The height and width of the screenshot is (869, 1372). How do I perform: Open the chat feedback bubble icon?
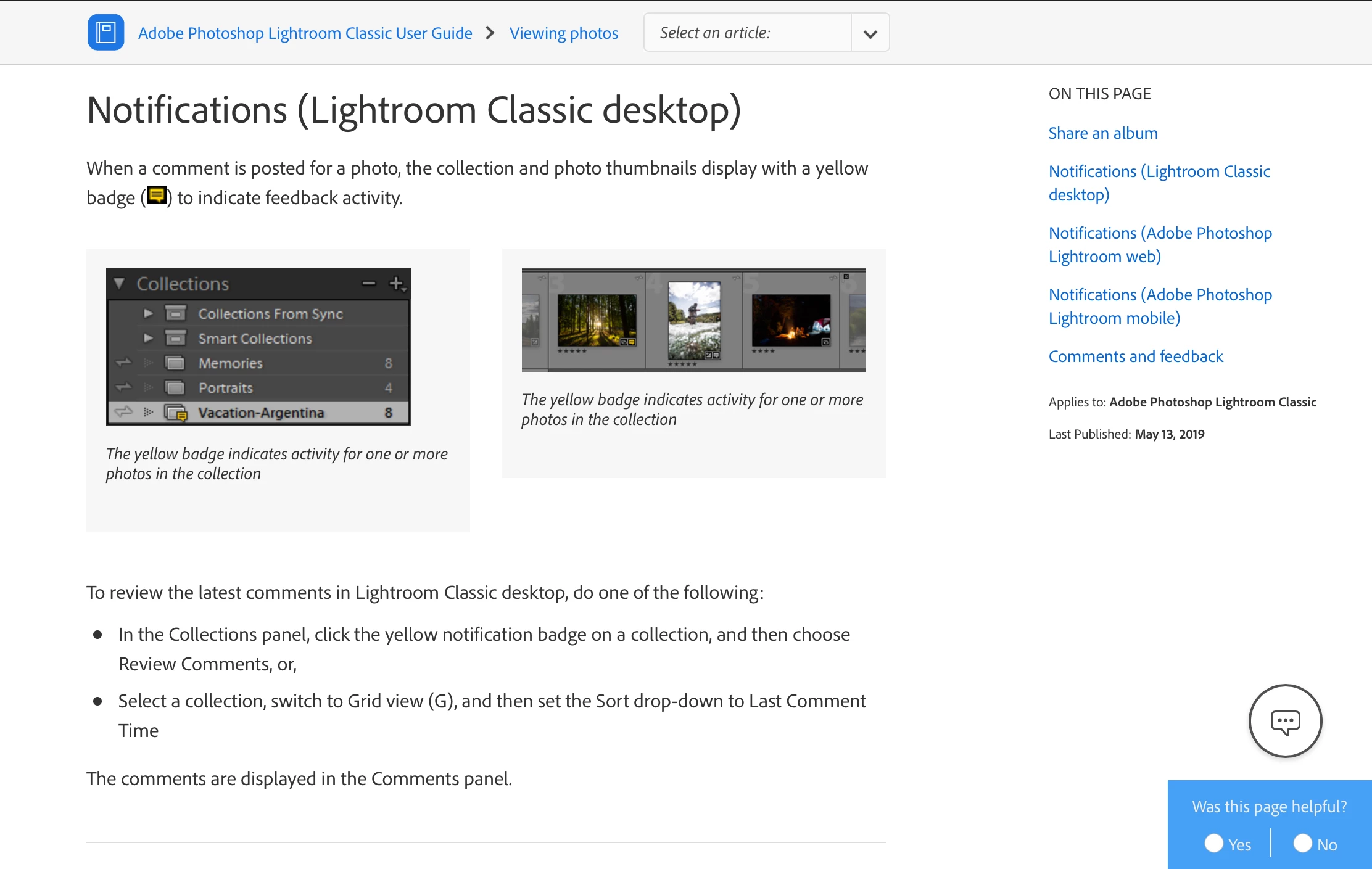pyautogui.click(x=1285, y=721)
